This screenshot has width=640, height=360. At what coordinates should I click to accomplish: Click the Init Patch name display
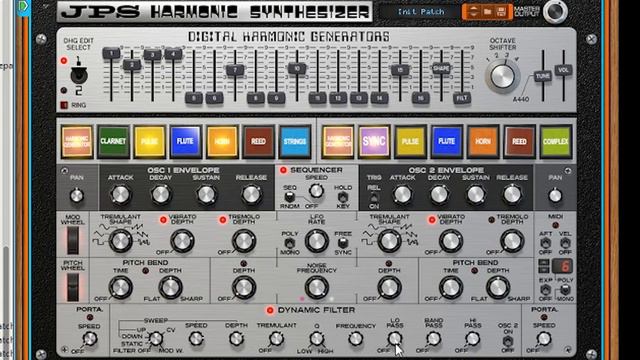(x=421, y=11)
